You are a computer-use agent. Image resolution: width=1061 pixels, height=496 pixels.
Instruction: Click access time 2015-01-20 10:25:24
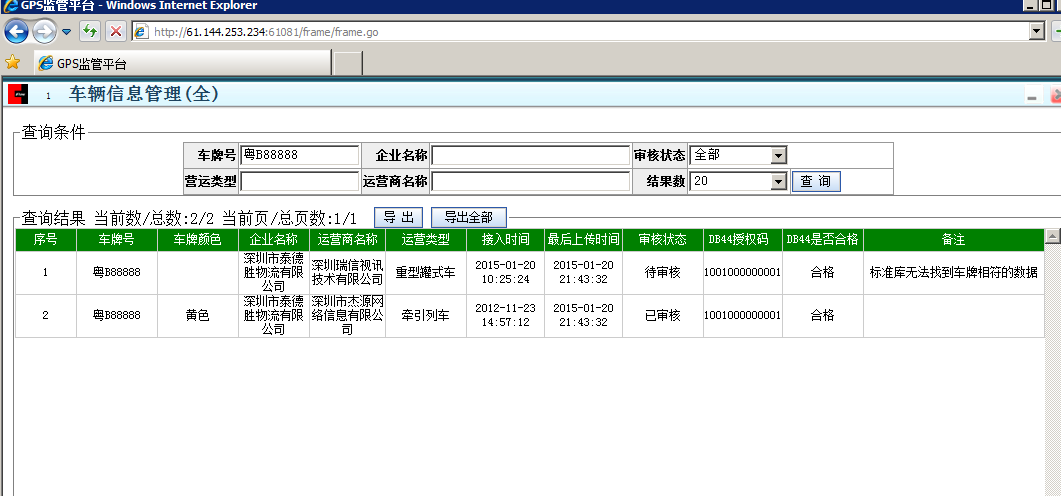505,272
